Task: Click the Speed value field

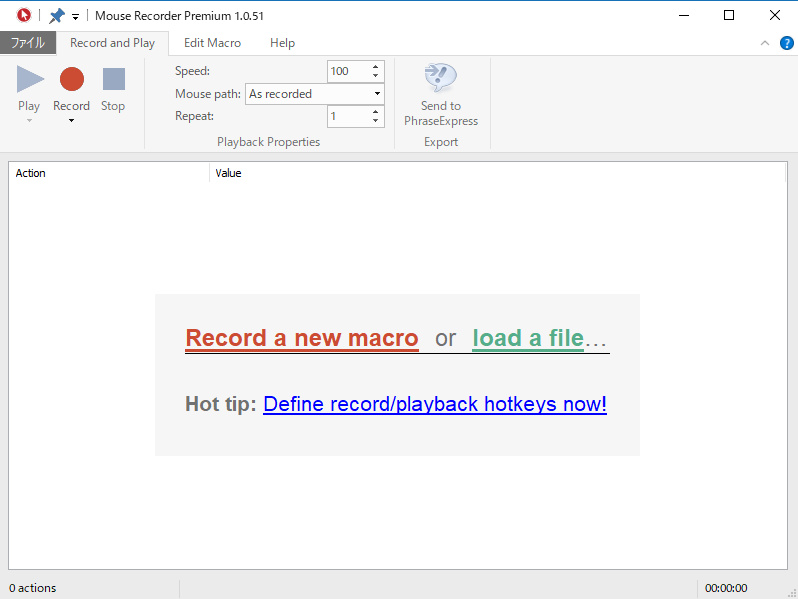Action: 348,71
